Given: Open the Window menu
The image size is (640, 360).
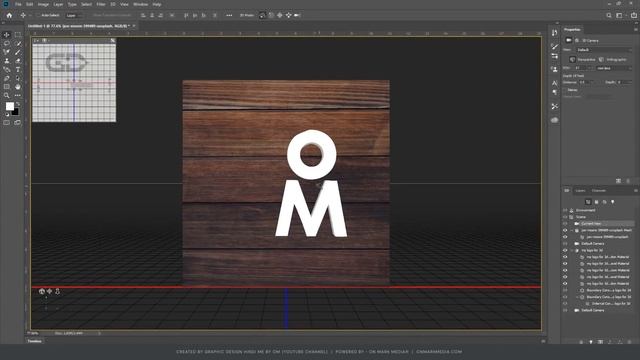Looking at the screenshot, I should [x=140, y=4].
